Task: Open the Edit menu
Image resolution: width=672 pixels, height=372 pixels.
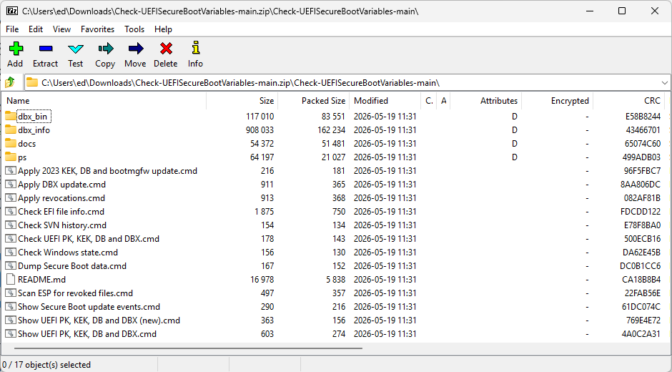Action: click(36, 29)
